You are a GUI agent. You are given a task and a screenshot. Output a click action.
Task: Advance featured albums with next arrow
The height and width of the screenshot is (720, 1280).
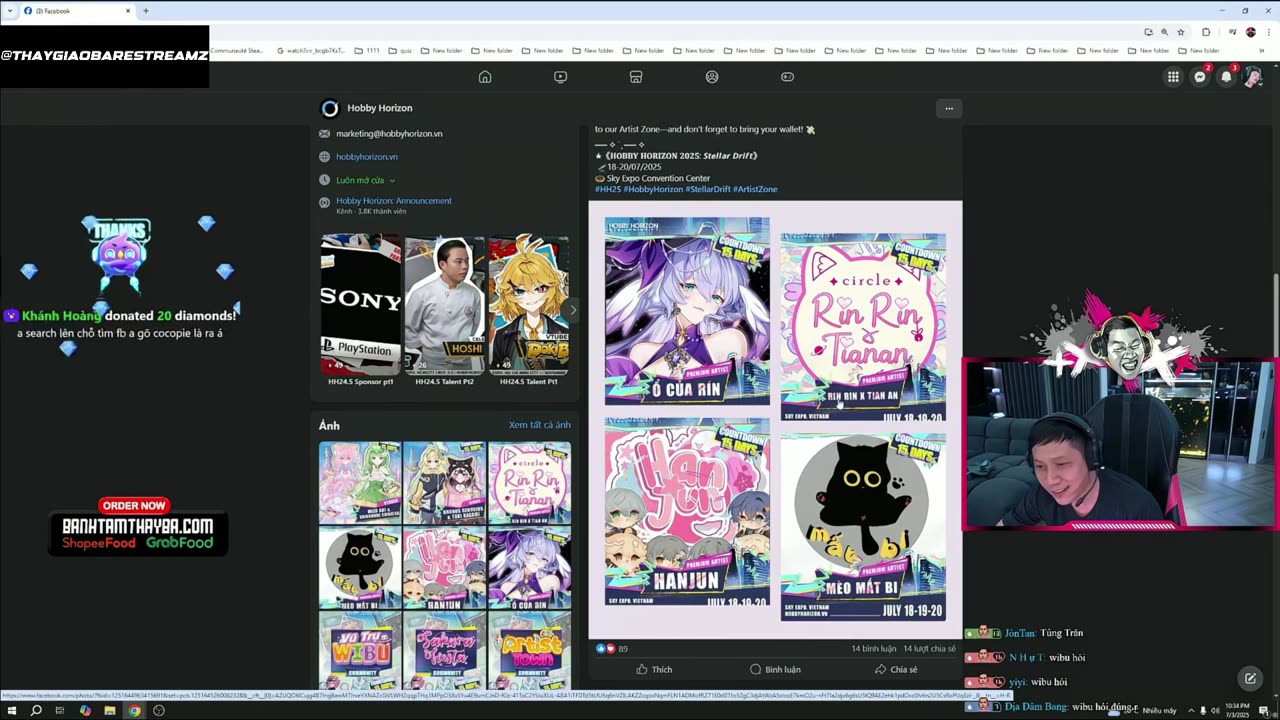click(572, 309)
